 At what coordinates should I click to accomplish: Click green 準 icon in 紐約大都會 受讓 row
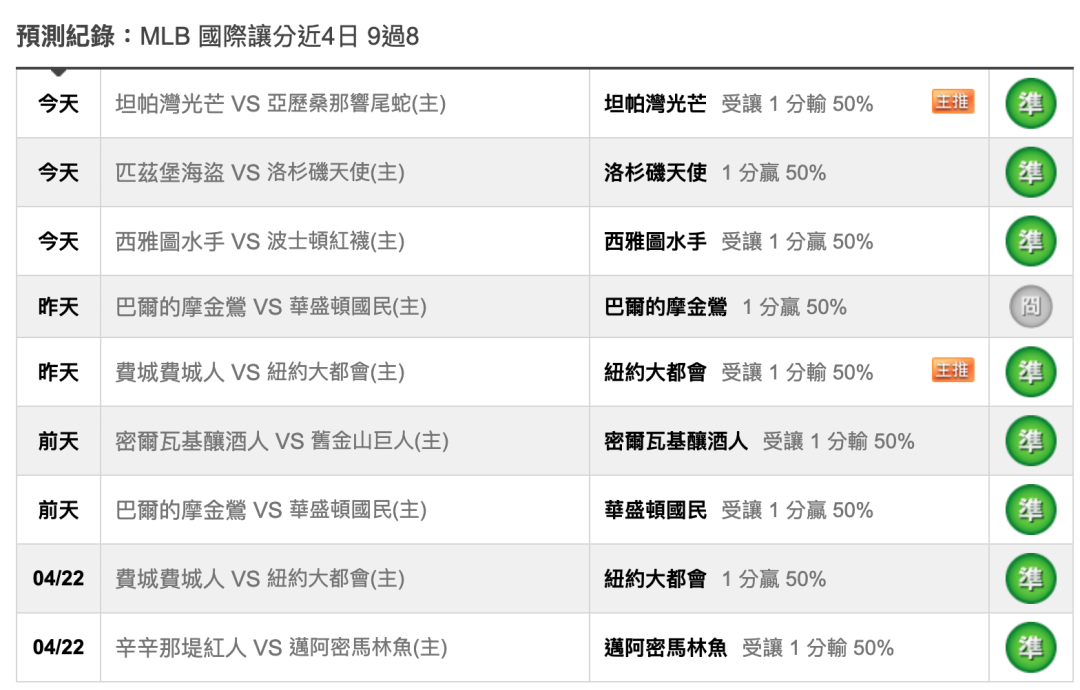pos(1030,372)
